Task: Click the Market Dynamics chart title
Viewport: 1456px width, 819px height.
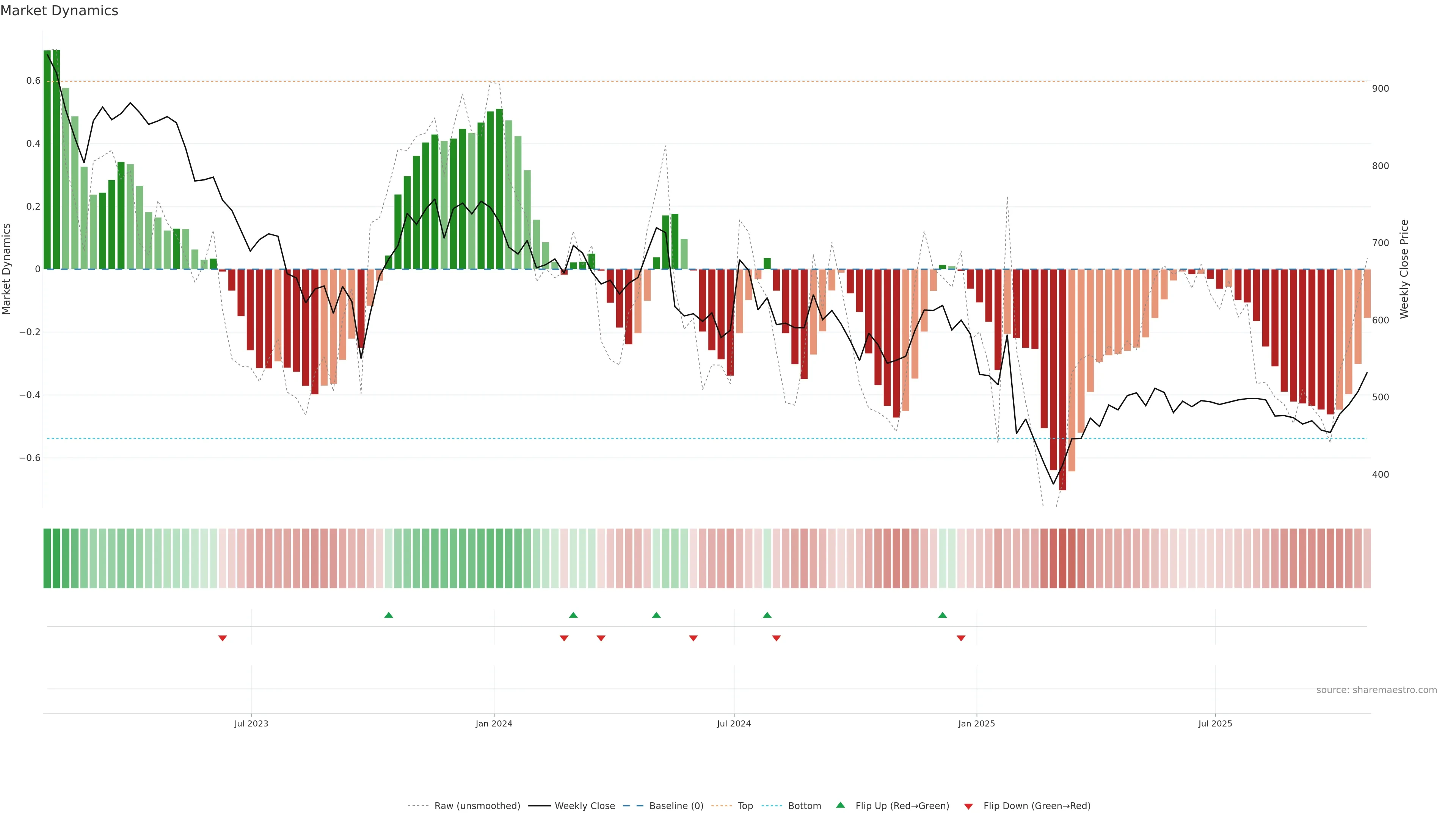Action: coord(60,11)
